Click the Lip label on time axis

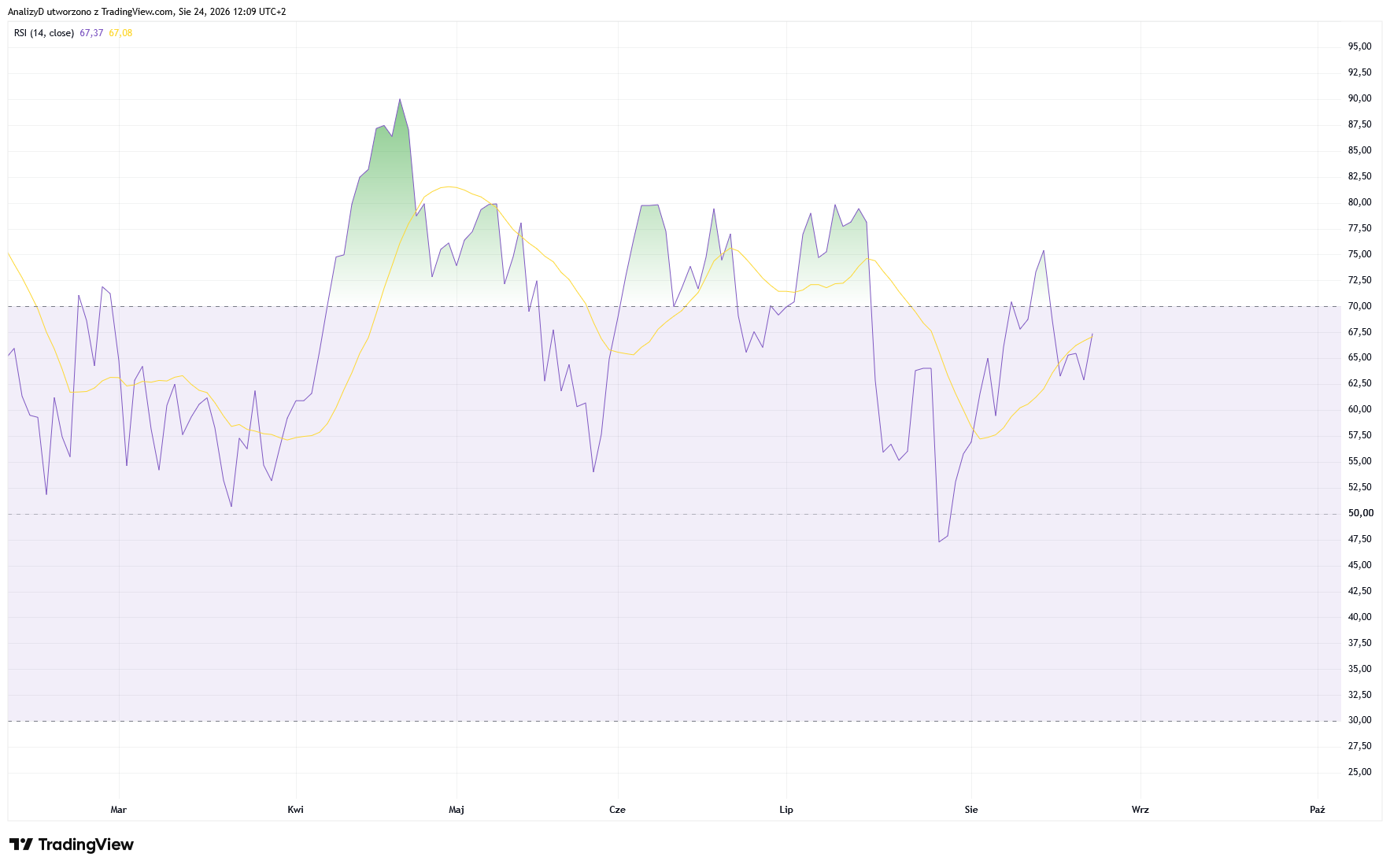coord(786,810)
